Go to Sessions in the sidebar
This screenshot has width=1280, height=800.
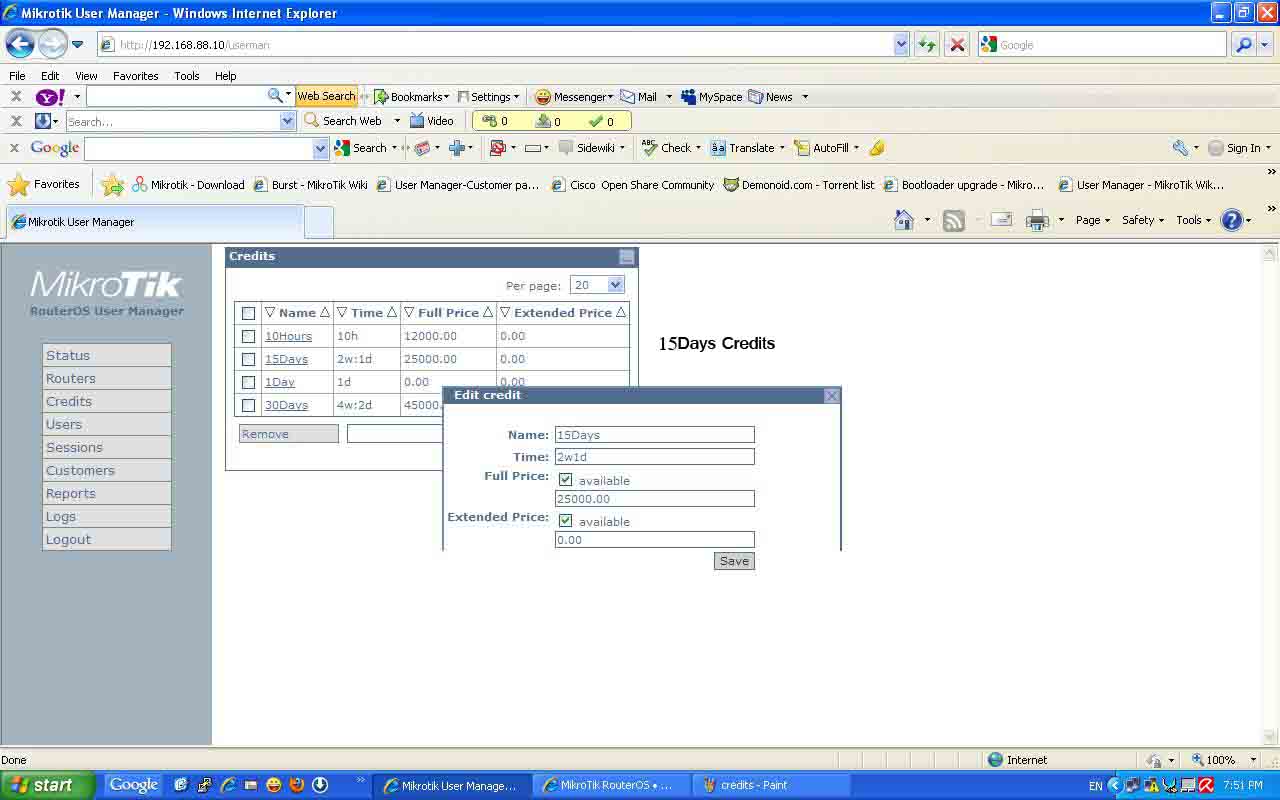(107, 447)
